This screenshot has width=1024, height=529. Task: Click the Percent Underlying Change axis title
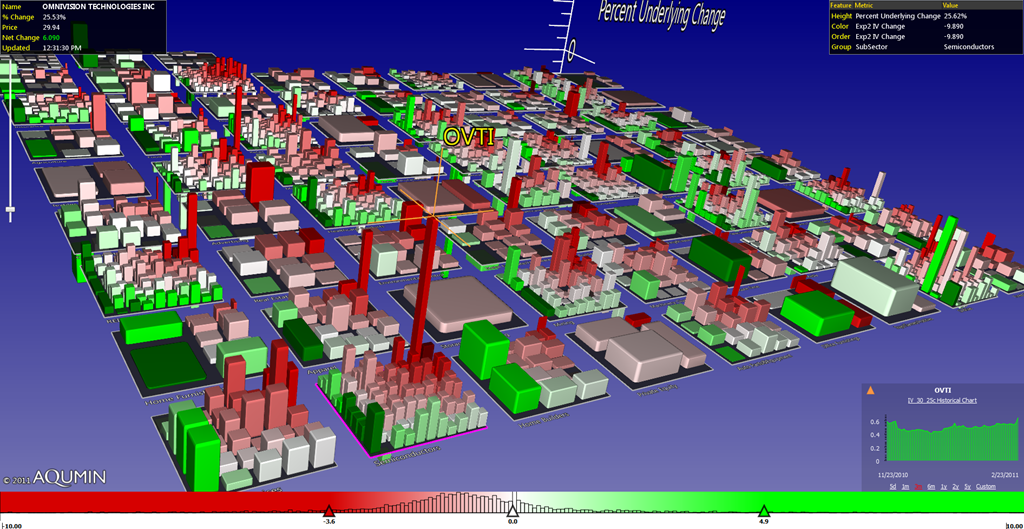point(661,14)
